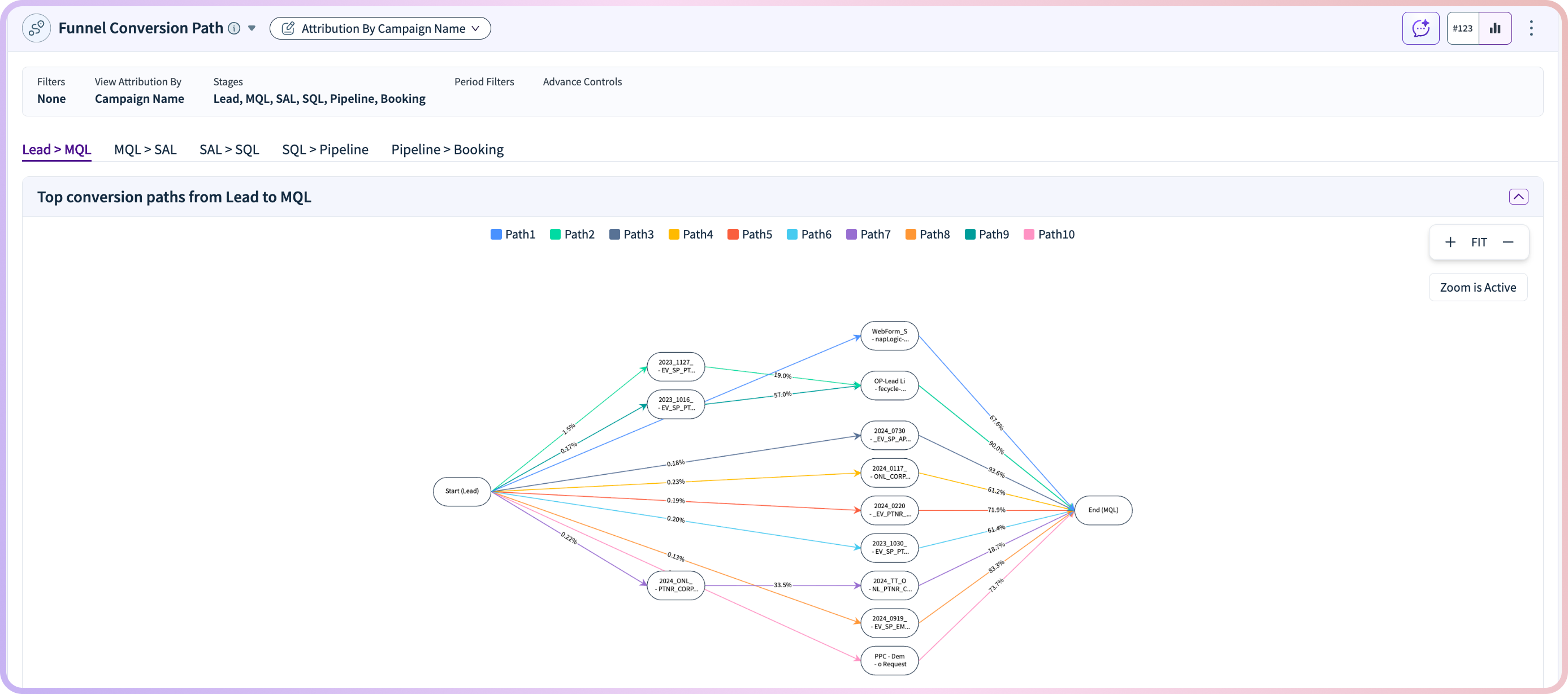Zoom in with the plus icon
Screen dimensions: 1568x694
click(1450, 242)
